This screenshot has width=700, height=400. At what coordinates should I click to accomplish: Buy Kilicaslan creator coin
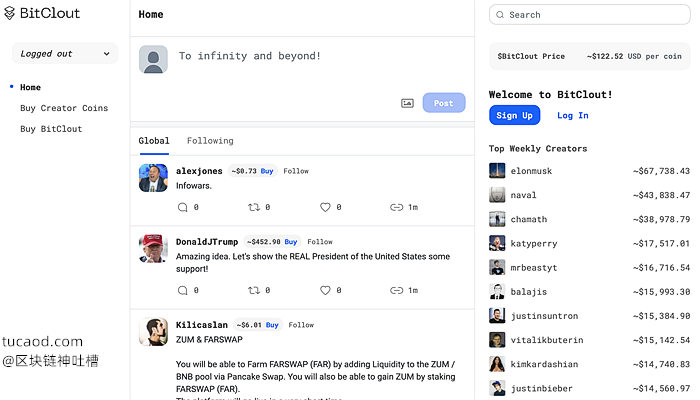tap(272, 325)
